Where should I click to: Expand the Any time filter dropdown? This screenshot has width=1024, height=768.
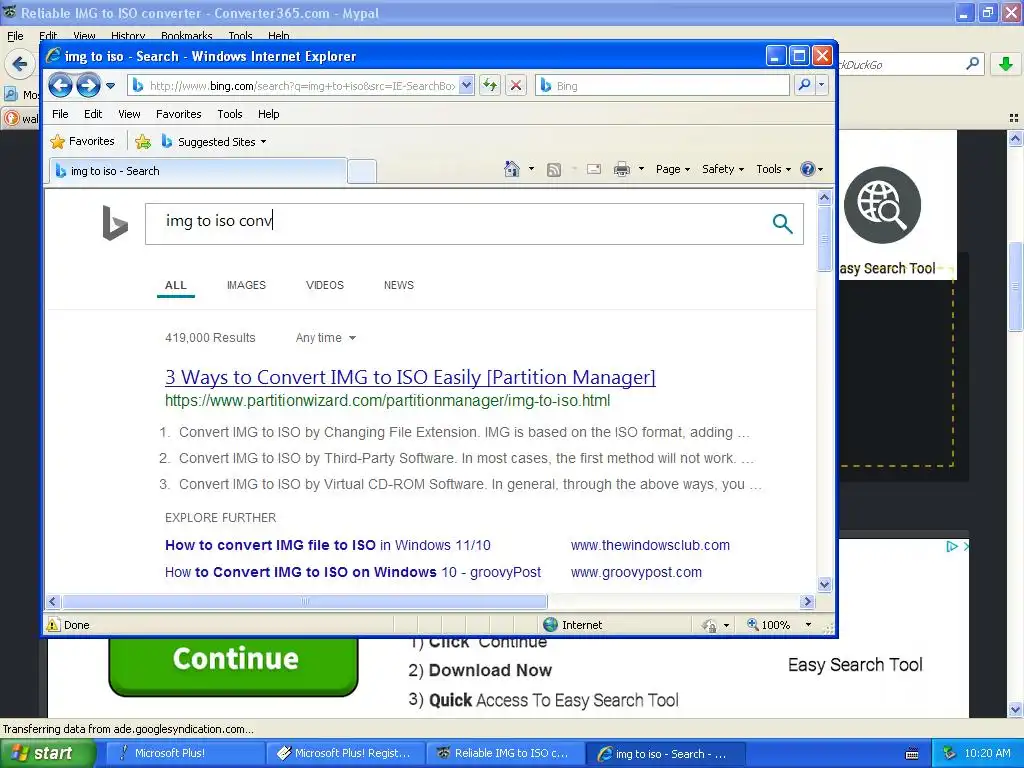tap(325, 338)
